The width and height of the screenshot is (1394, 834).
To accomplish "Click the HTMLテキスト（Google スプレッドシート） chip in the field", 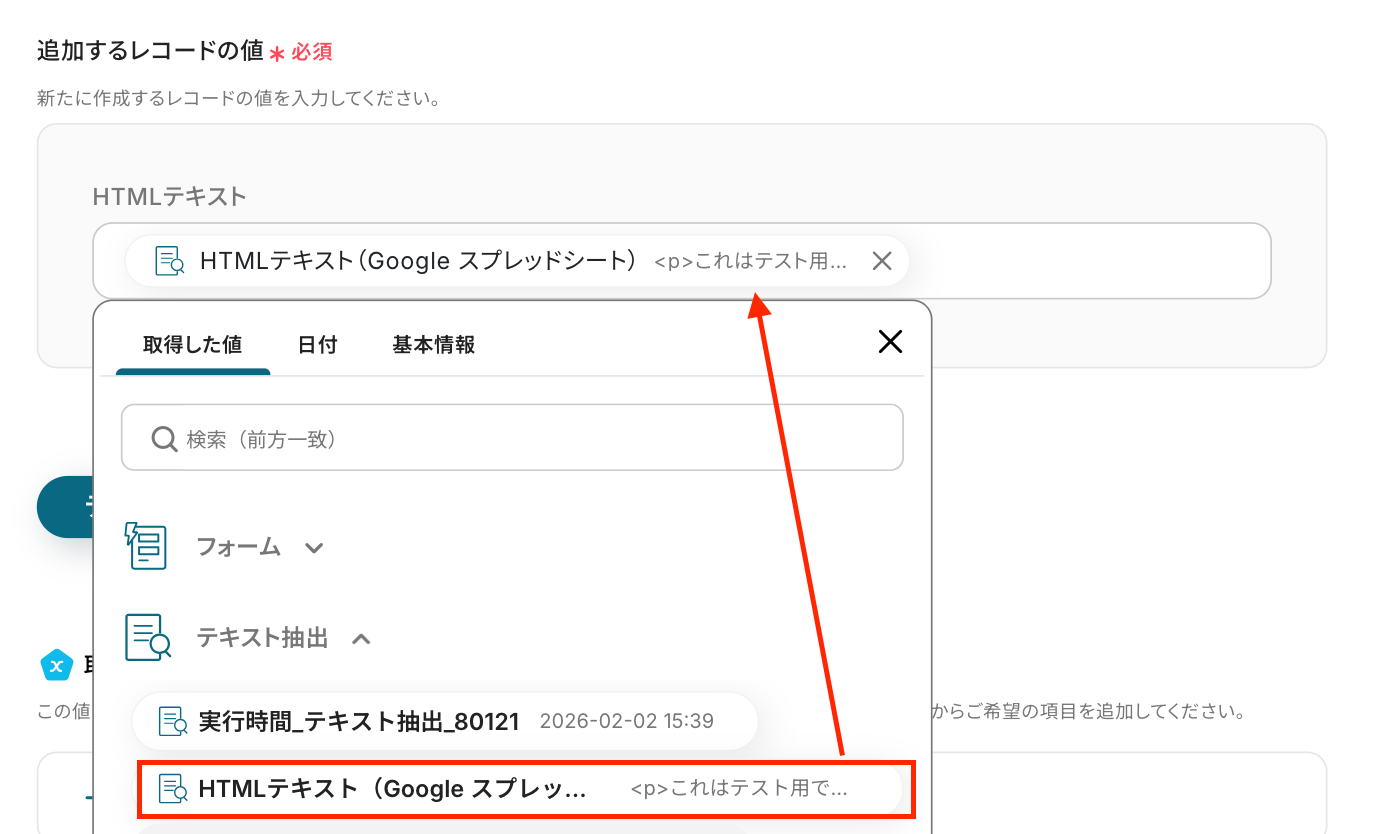I will [x=517, y=261].
